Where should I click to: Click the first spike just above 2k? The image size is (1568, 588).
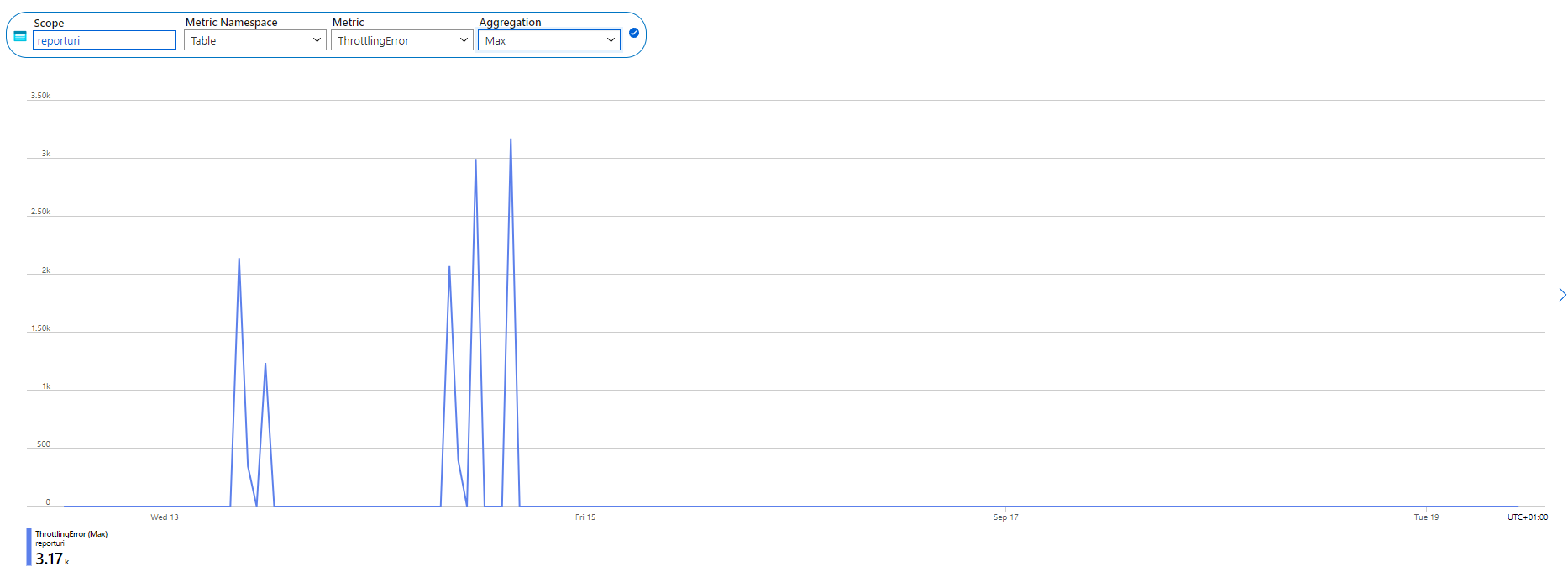click(239, 260)
